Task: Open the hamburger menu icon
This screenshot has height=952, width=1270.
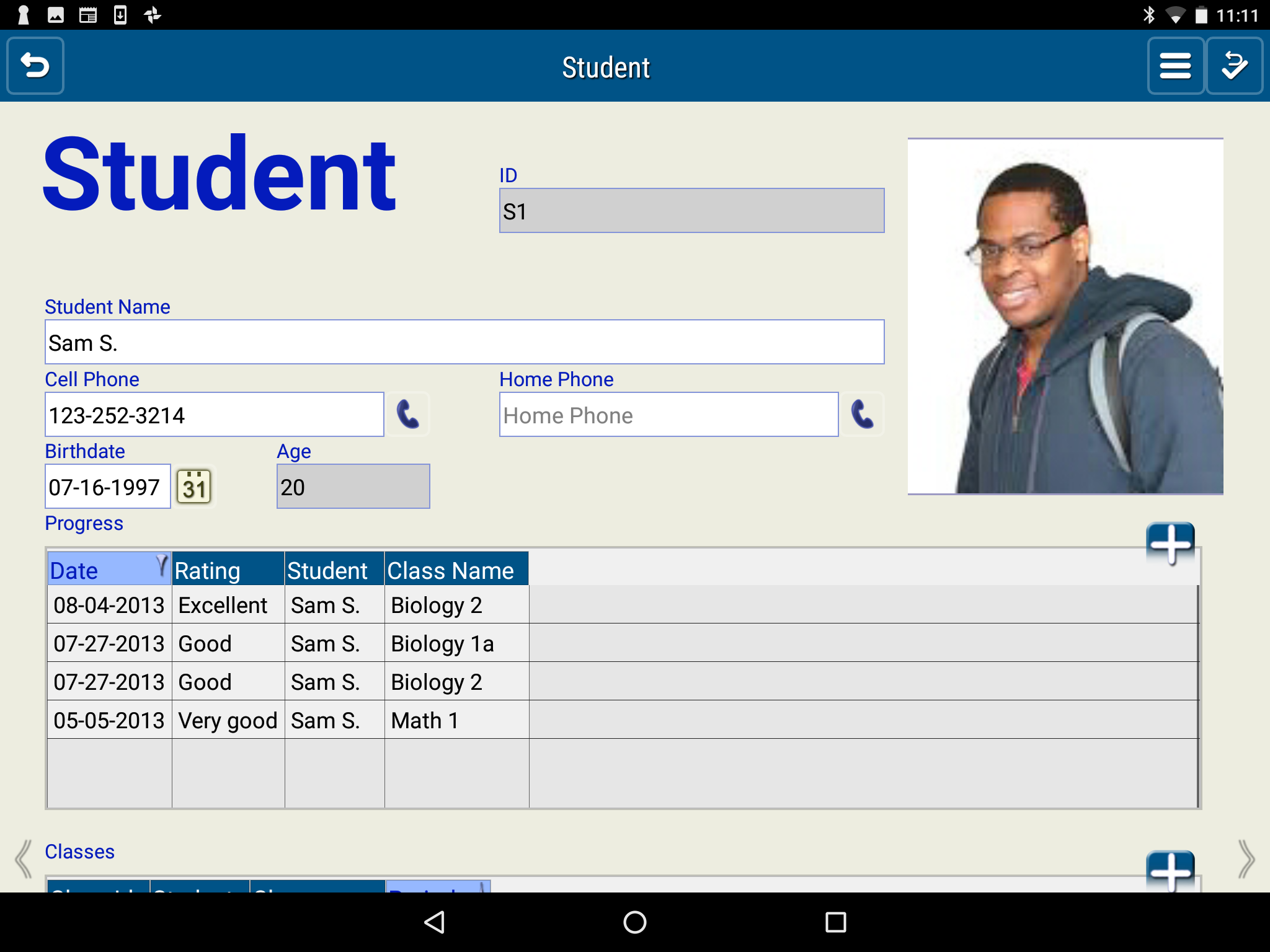Action: click(x=1175, y=66)
